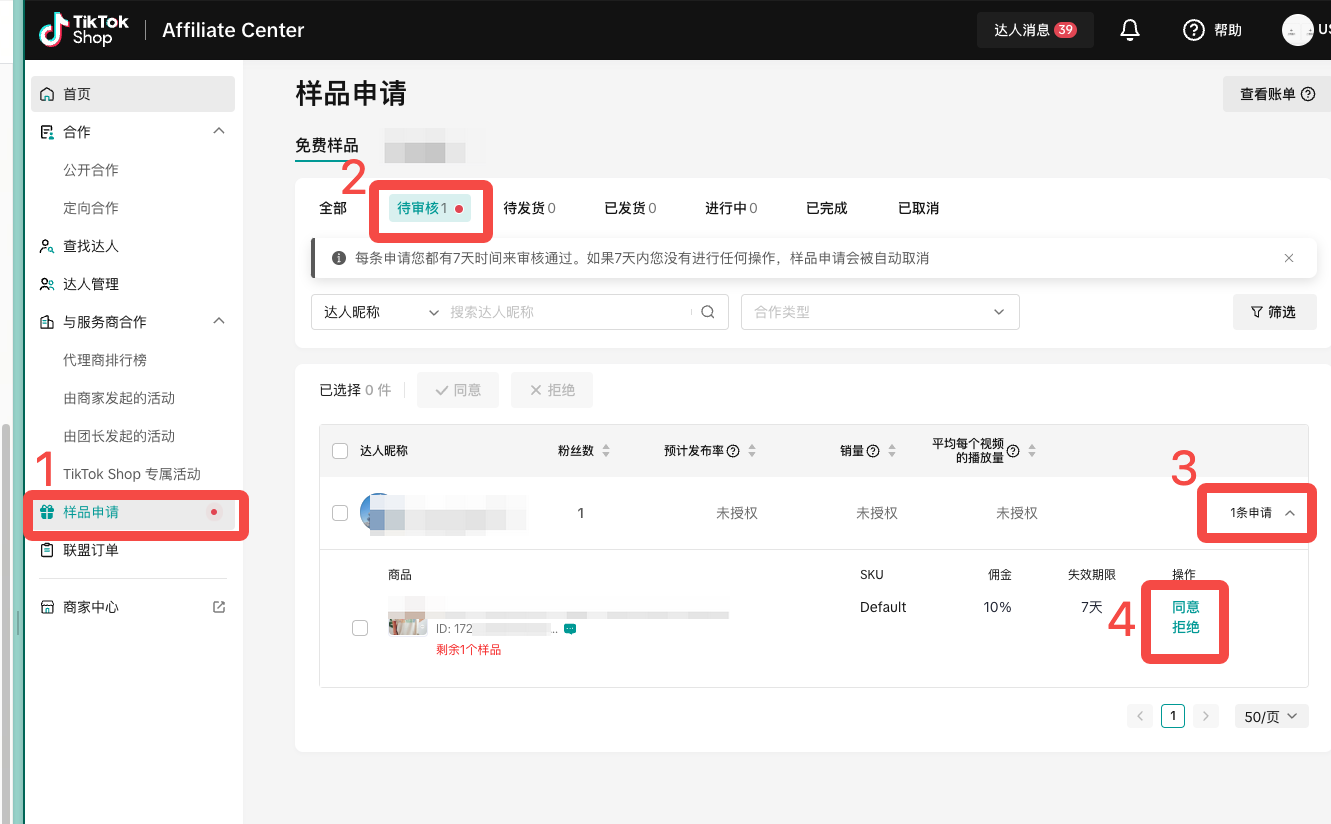
Task: Click the sort arrows beside 粉丝数
Action: [606, 451]
